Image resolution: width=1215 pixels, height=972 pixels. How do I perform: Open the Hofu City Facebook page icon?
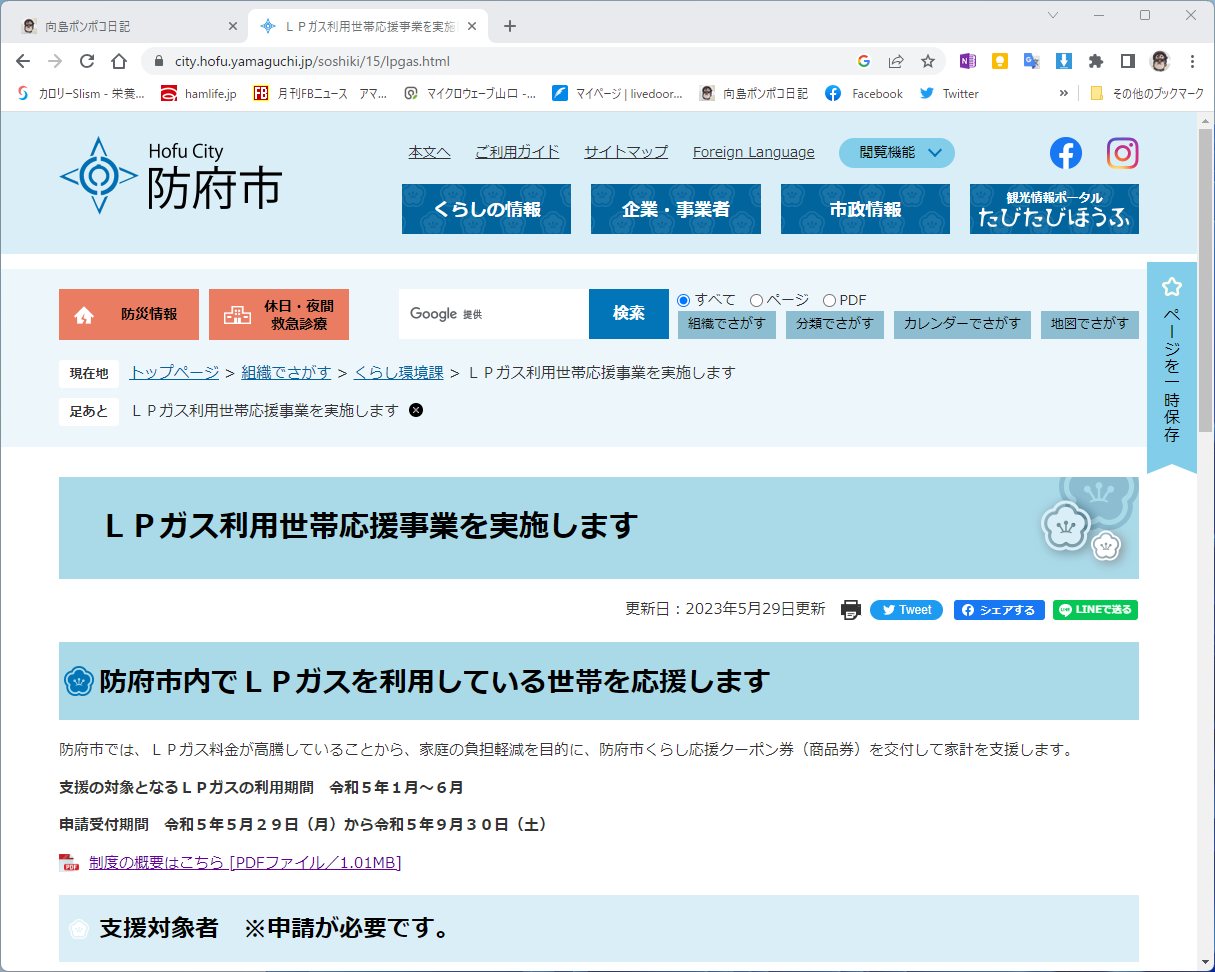coord(1066,153)
